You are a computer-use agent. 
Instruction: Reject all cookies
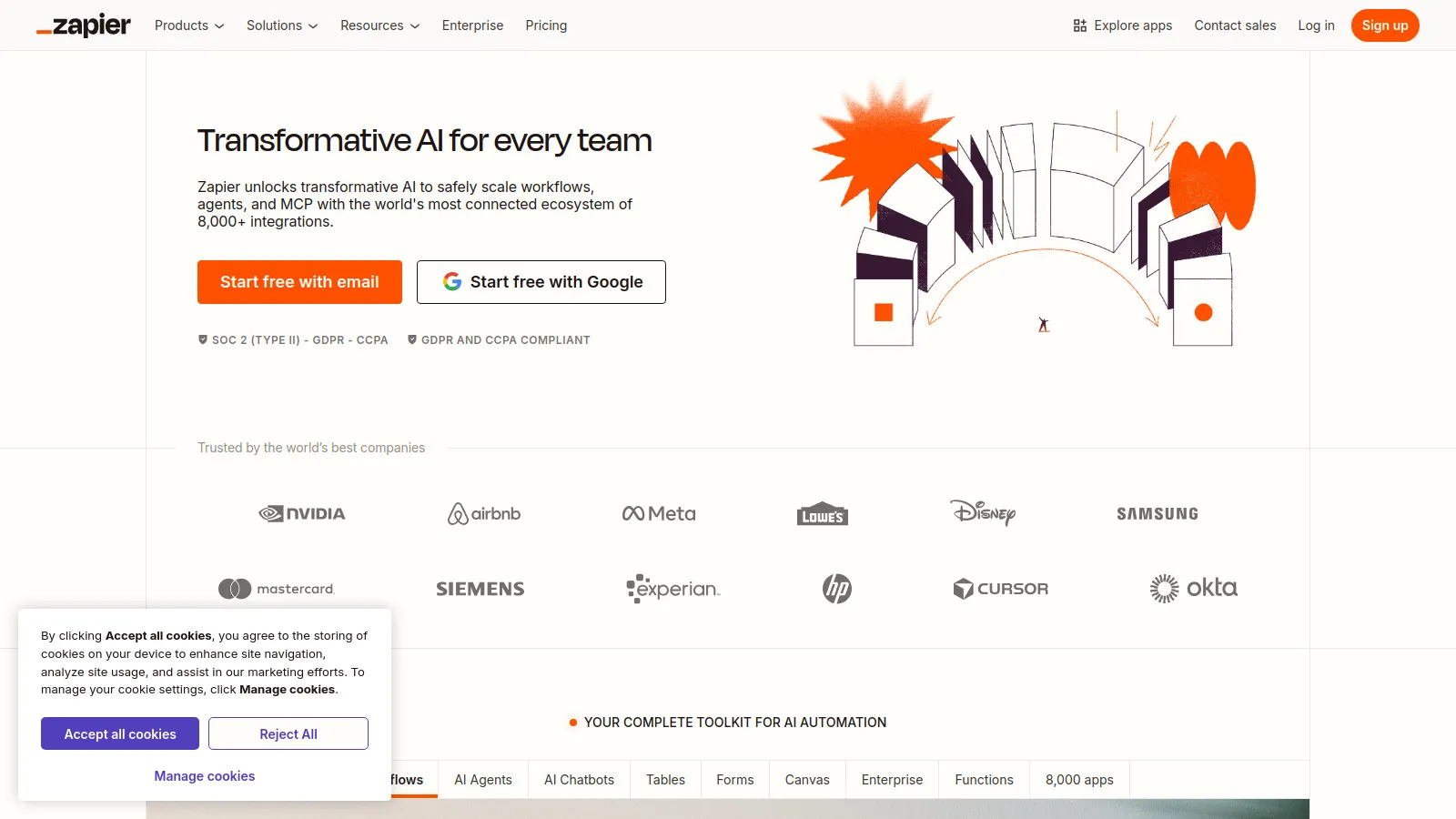pos(288,733)
